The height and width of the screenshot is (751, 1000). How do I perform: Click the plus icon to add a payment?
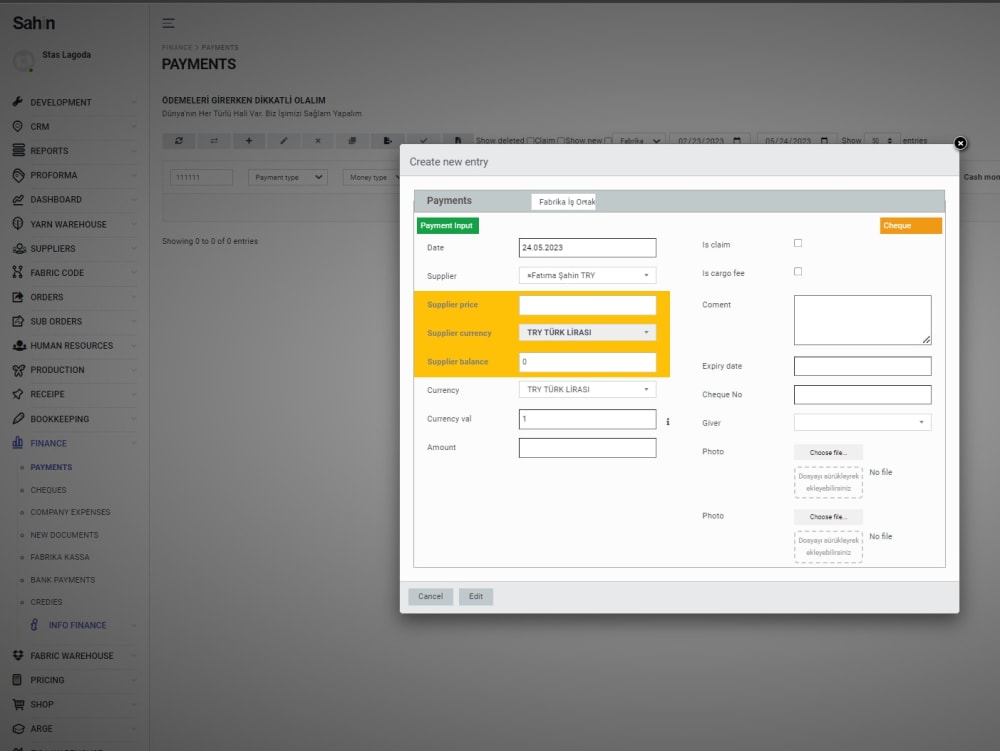point(248,141)
